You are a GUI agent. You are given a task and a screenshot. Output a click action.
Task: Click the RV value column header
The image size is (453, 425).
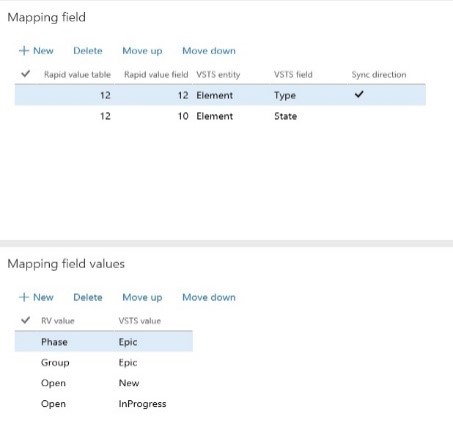pyautogui.click(x=58, y=321)
